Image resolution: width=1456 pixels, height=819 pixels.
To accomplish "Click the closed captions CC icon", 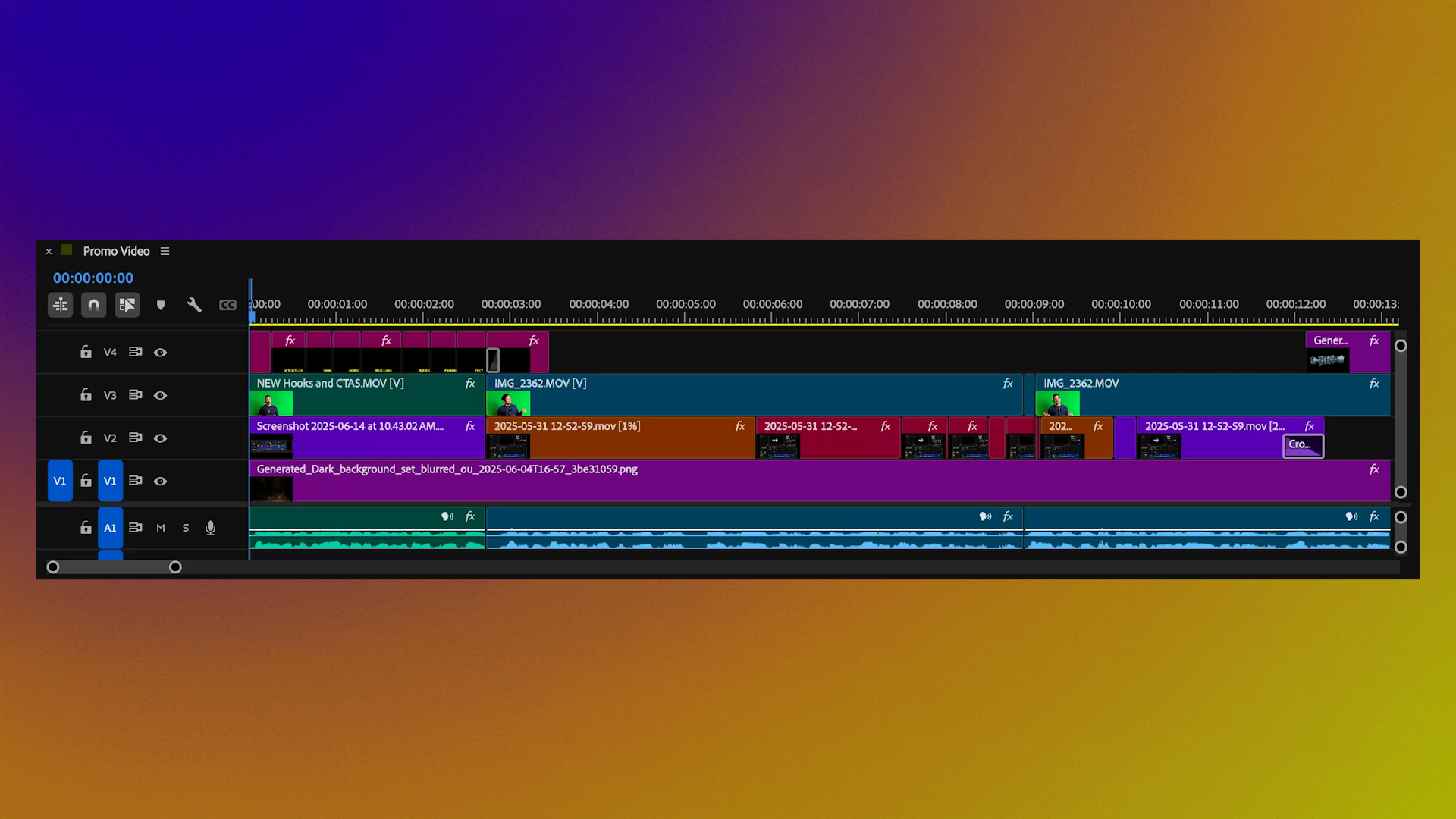I will (x=227, y=305).
